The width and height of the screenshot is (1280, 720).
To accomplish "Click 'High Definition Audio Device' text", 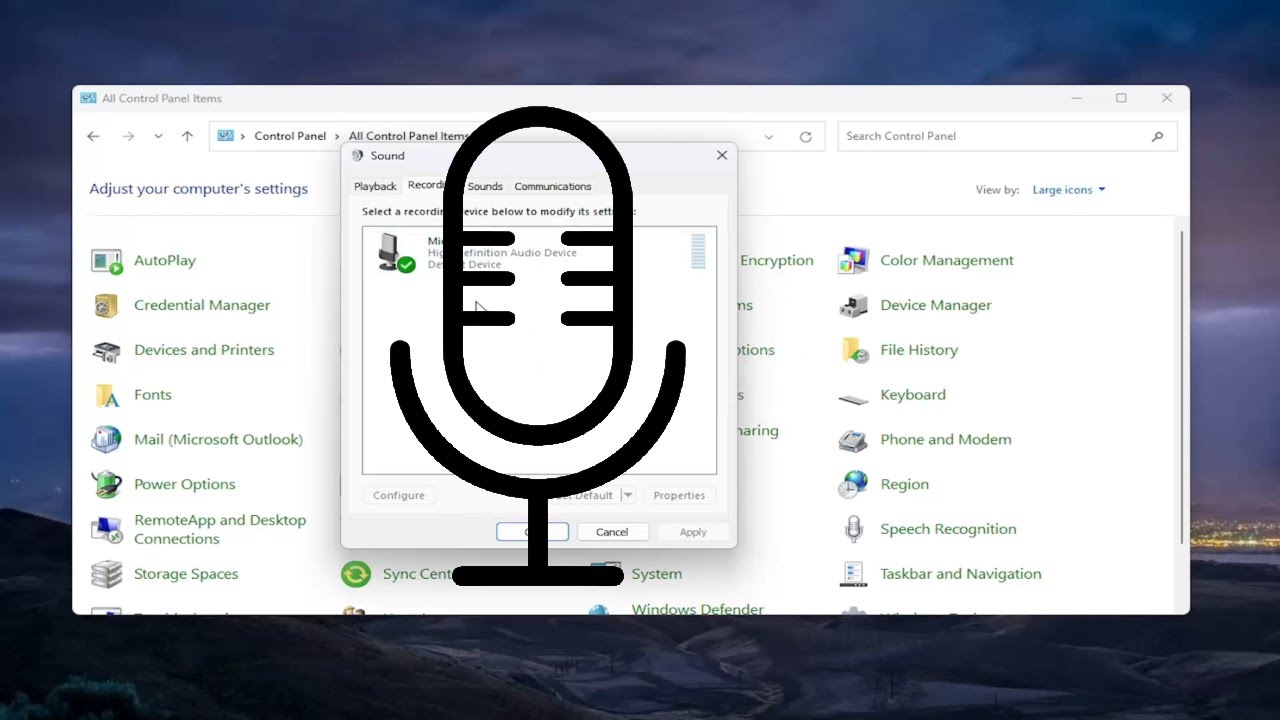I will coord(502,253).
